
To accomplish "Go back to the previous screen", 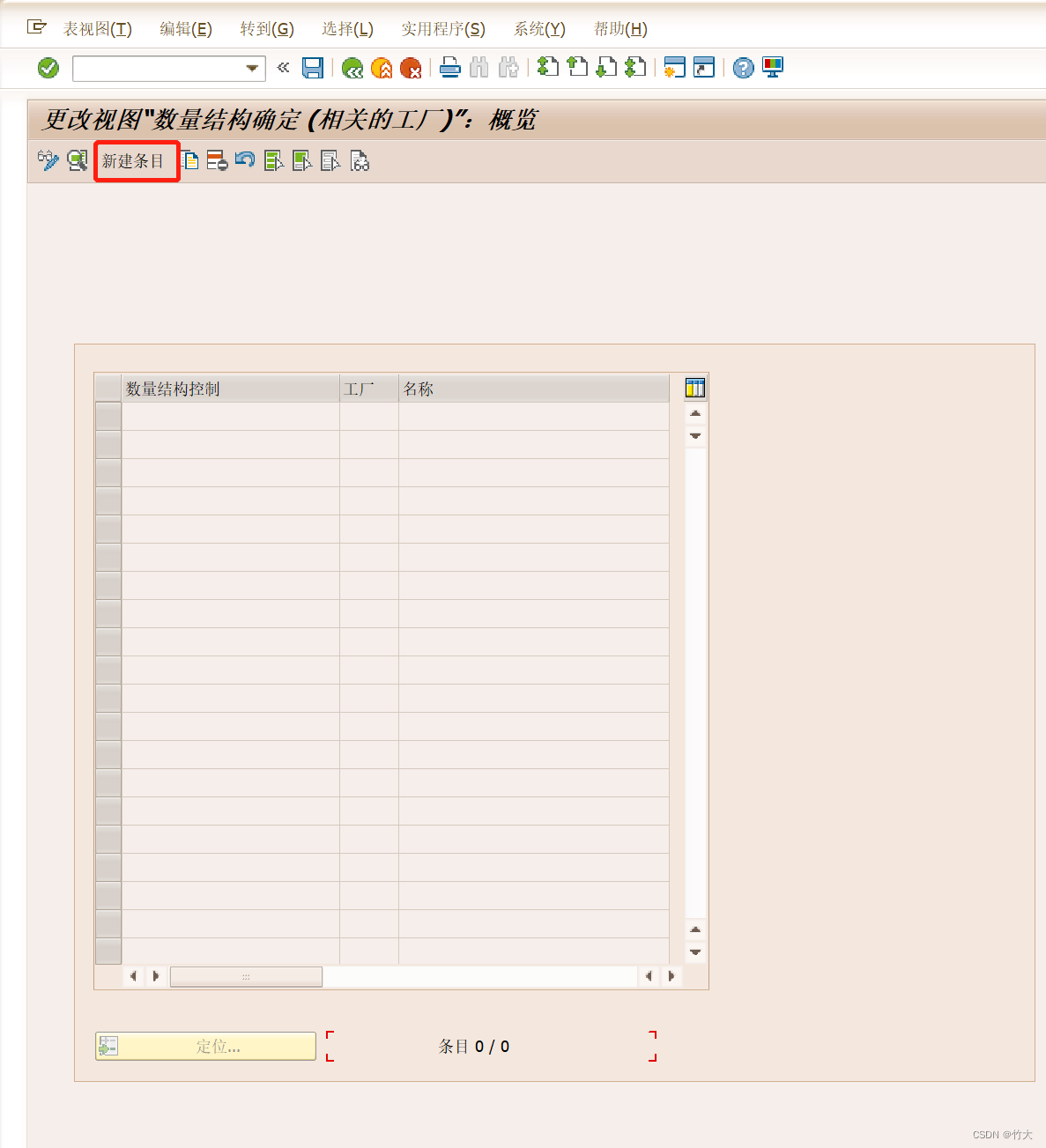I will click(x=352, y=68).
